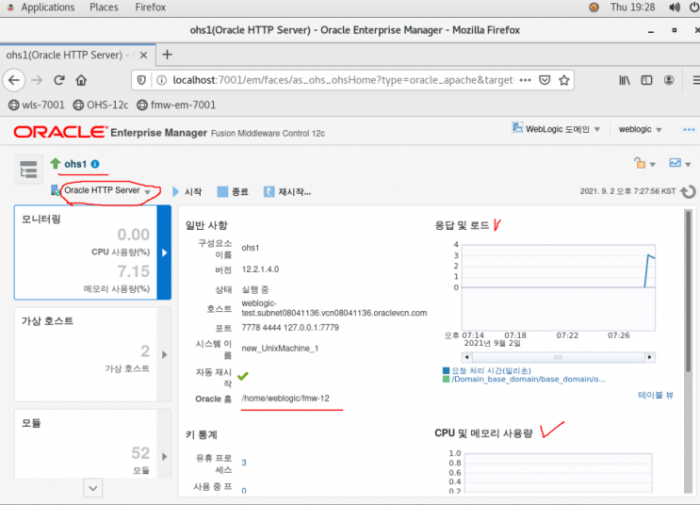Viewport: 700px width, 505px height.
Task: Click the 요청 처리 시간 legend entry
Action: [x=491, y=371]
